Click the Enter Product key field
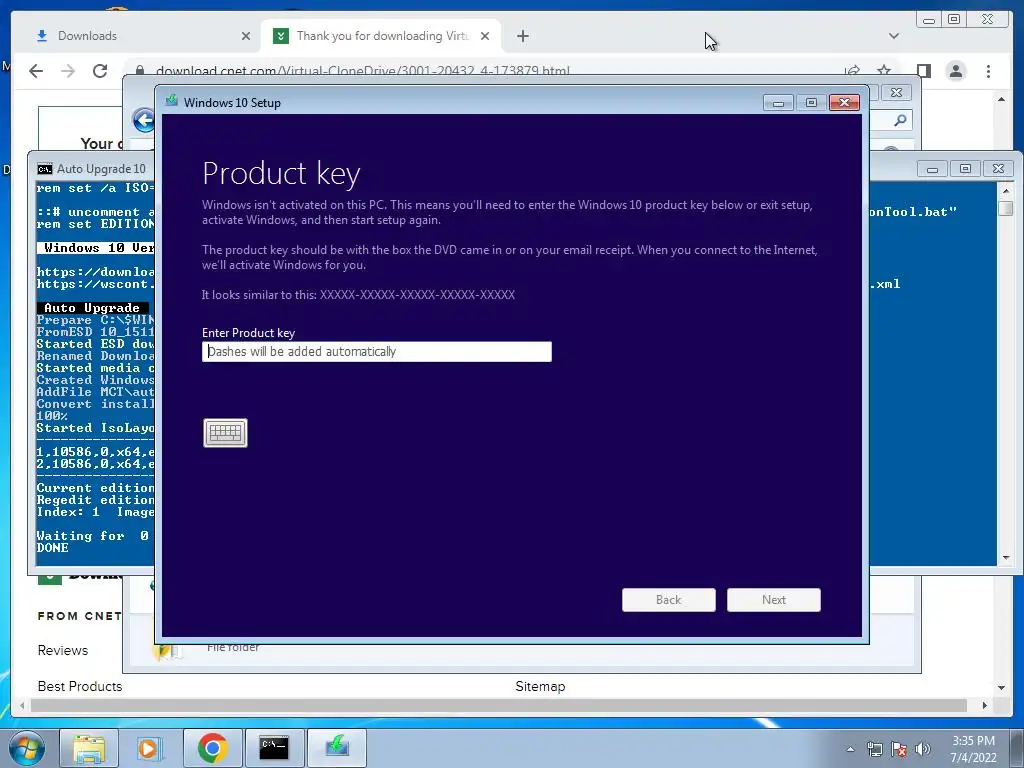Viewport: 1024px width, 768px height. (377, 351)
